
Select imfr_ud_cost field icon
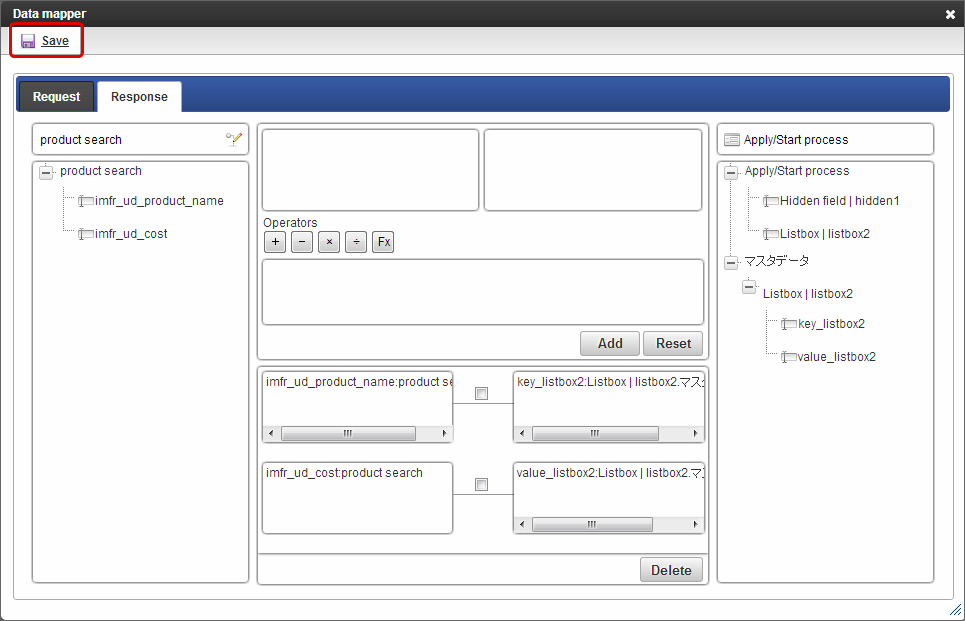(86, 234)
